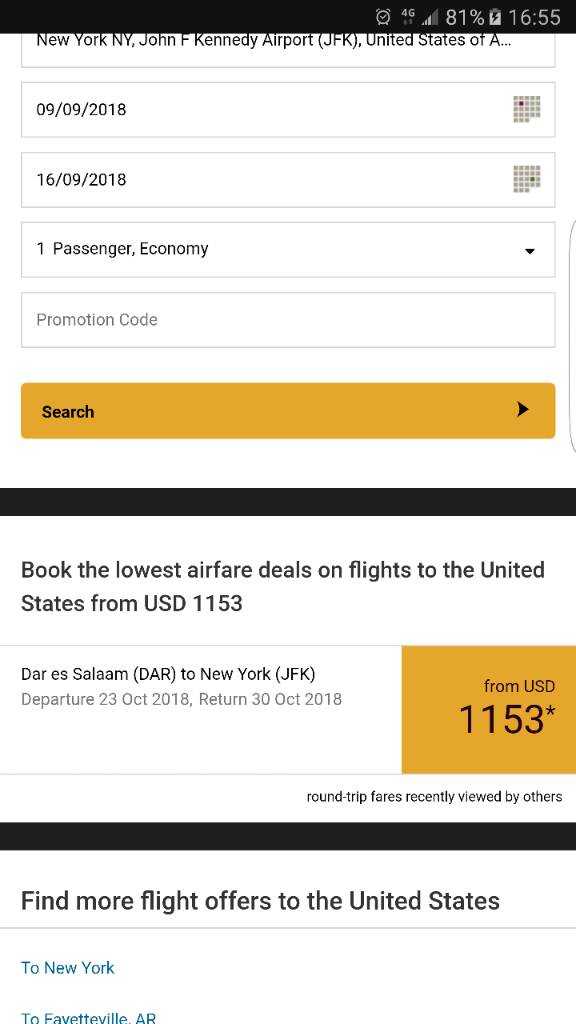Open the departure date calendar icon
Viewport: 576px width, 1024px height.
click(526, 109)
